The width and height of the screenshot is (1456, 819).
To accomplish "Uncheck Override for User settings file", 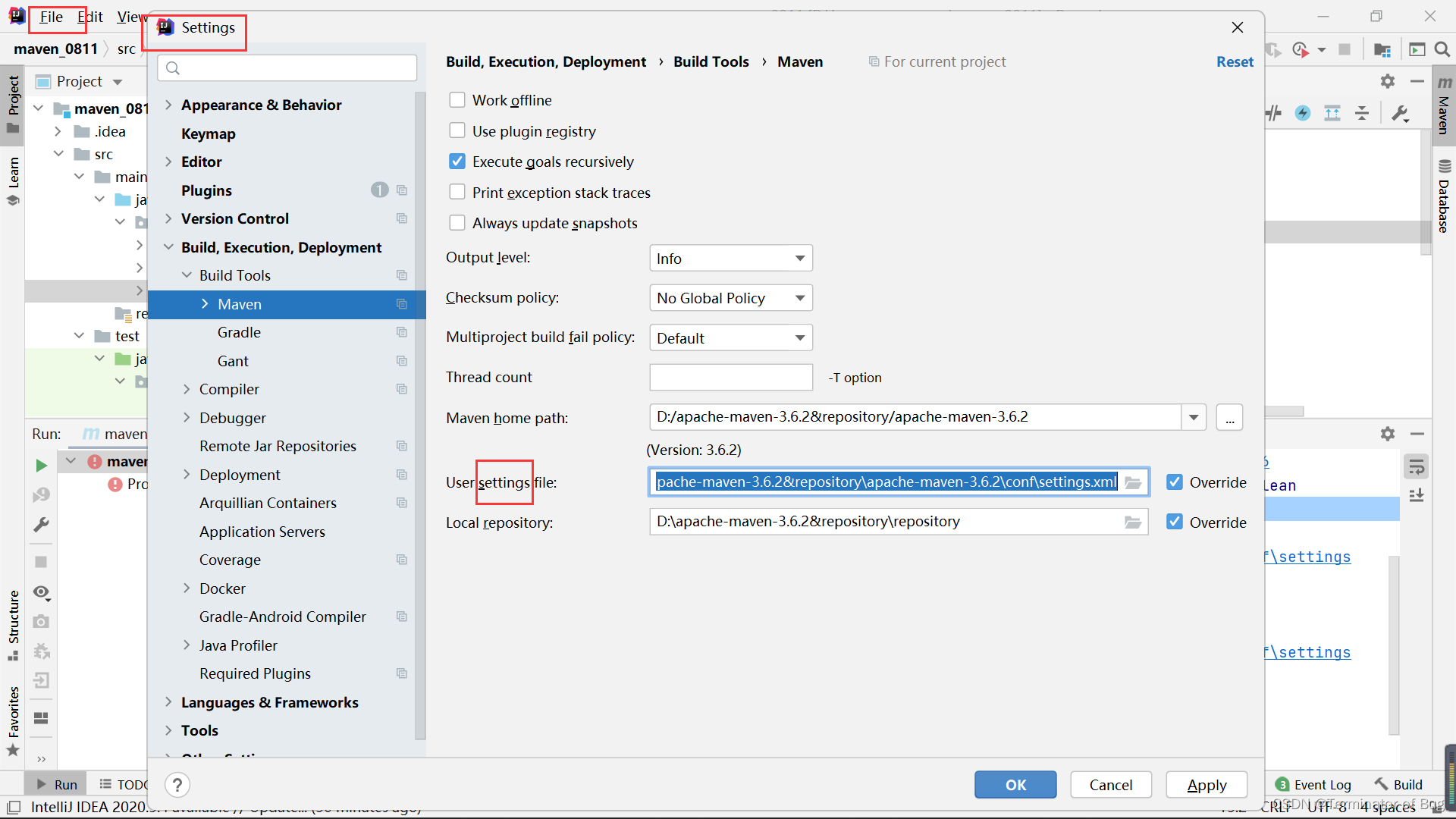I will (x=1175, y=482).
